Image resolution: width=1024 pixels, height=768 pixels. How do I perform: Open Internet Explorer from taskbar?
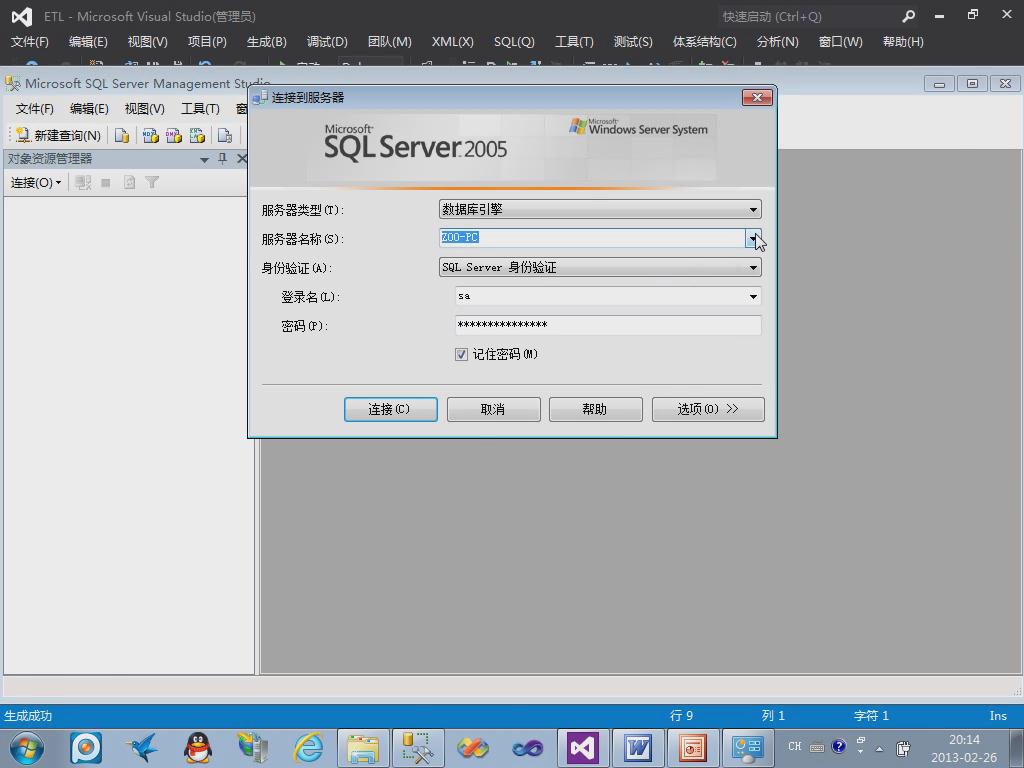(308, 748)
